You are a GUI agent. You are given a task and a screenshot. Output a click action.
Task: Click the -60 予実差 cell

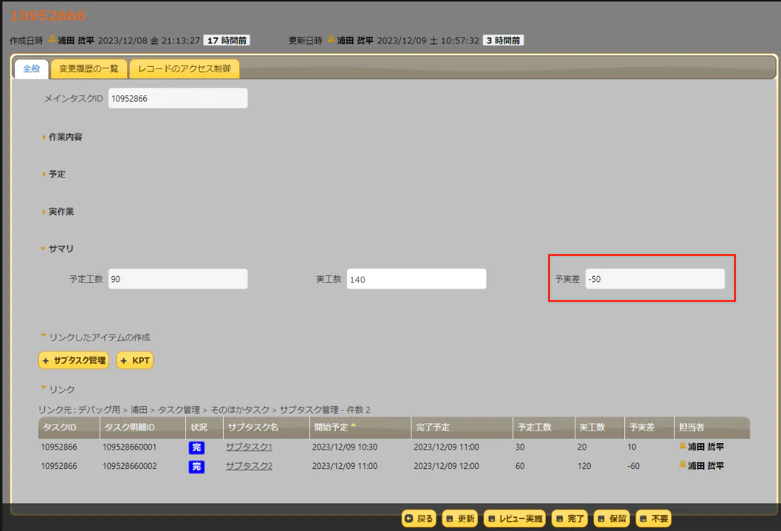point(634,466)
